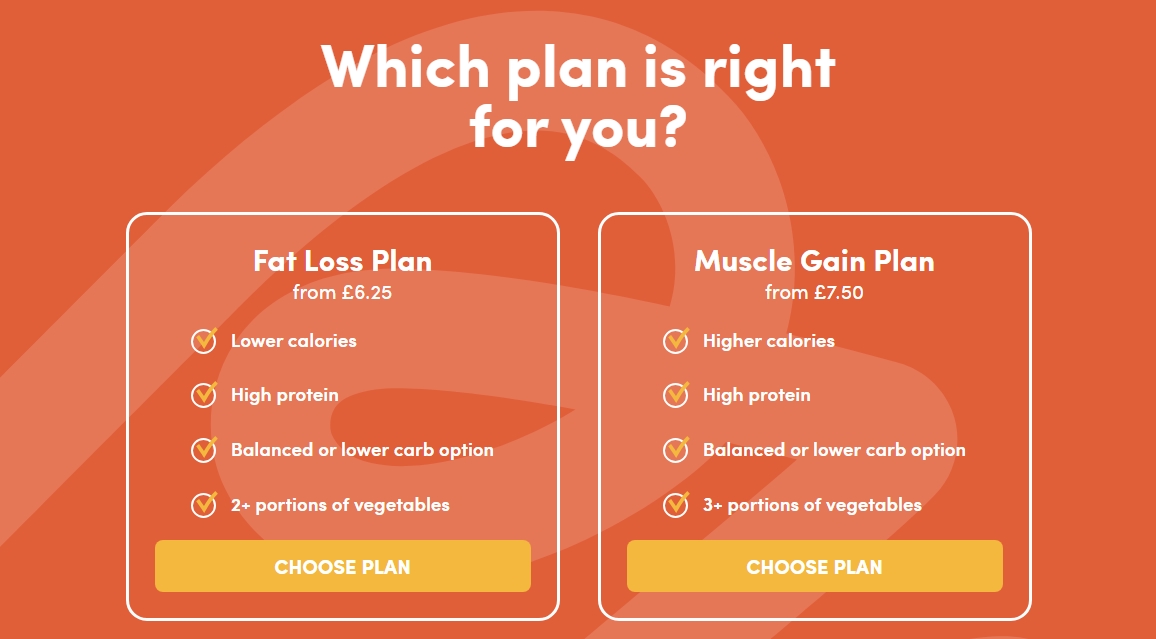Click the from £7.50 price text
Image resolution: width=1156 pixels, height=639 pixels.
(x=814, y=293)
